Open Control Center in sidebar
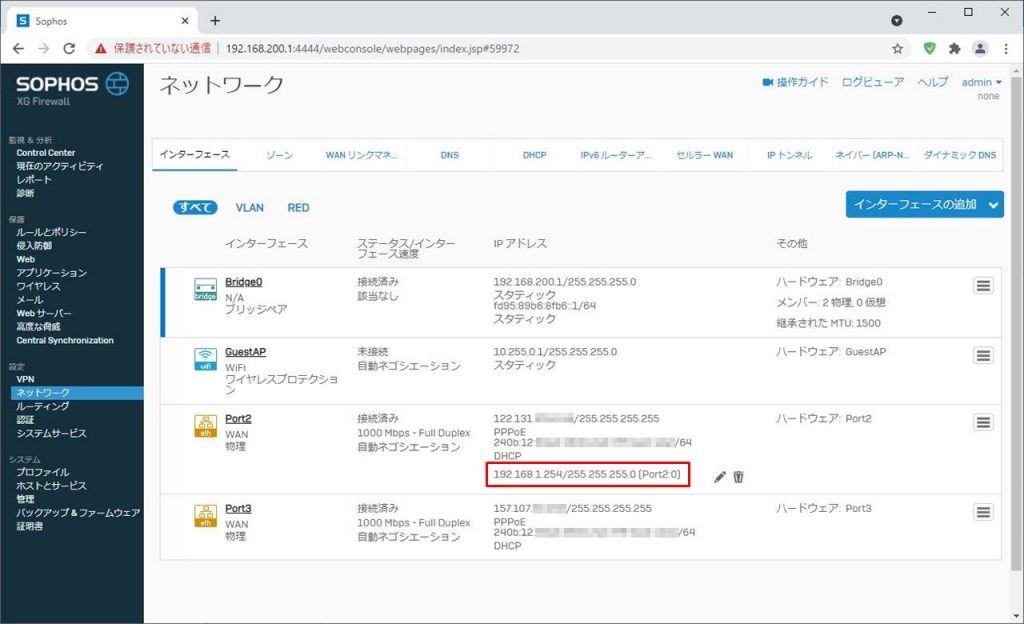This screenshot has width=1024, height=624. pyautogui.click(x=46, y=153)
